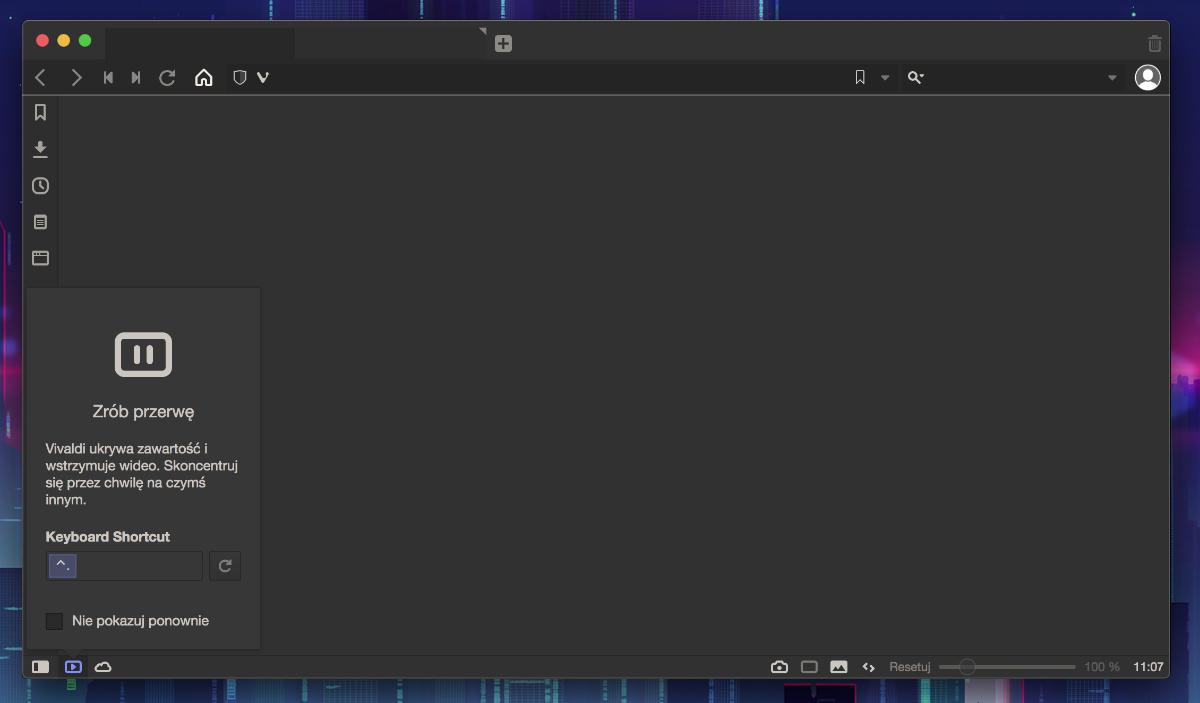Click the zoom level slider

coord(1009,667)
